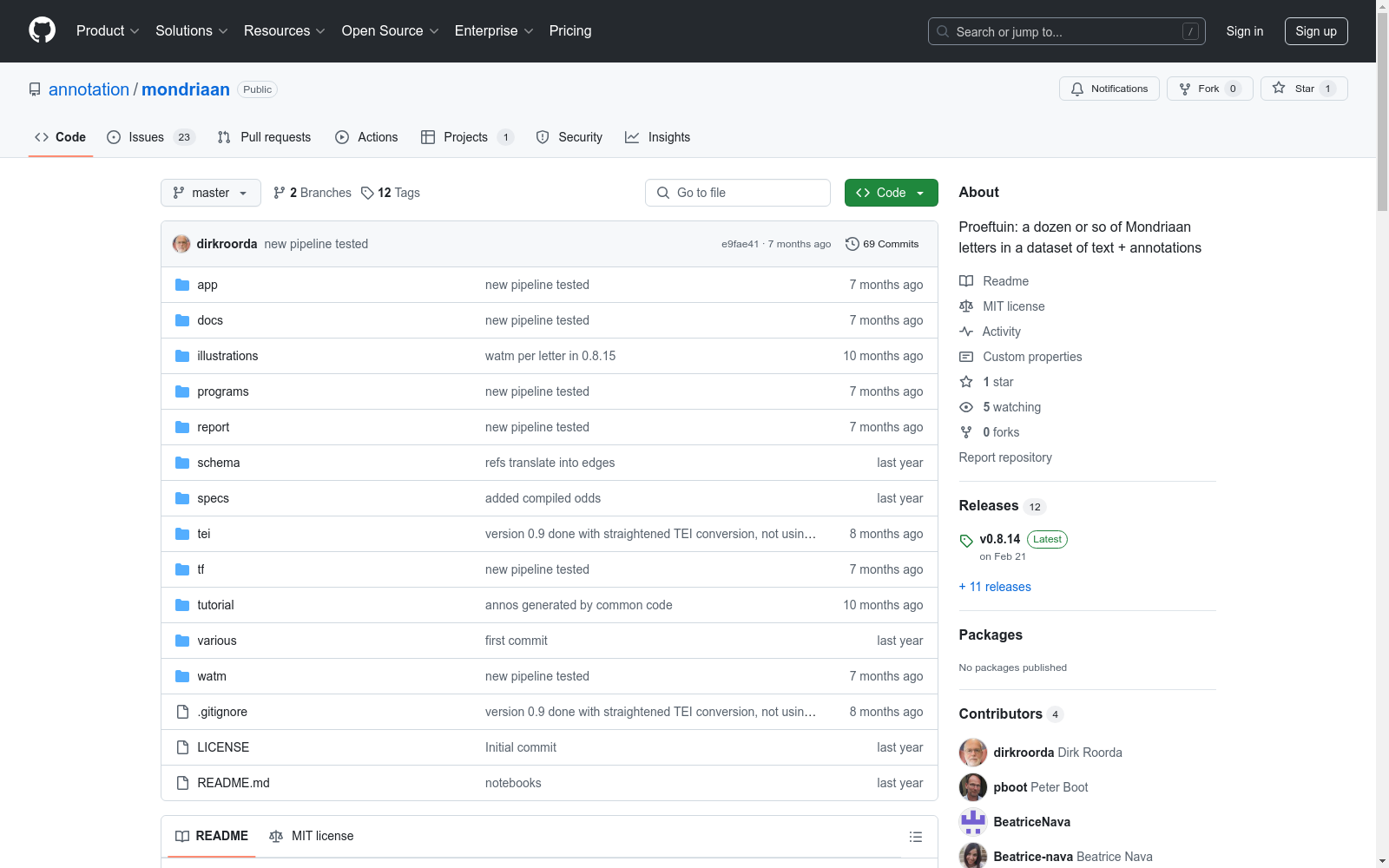Click commit hash e9fae41
1389x868 pixels.
(740, 244)
